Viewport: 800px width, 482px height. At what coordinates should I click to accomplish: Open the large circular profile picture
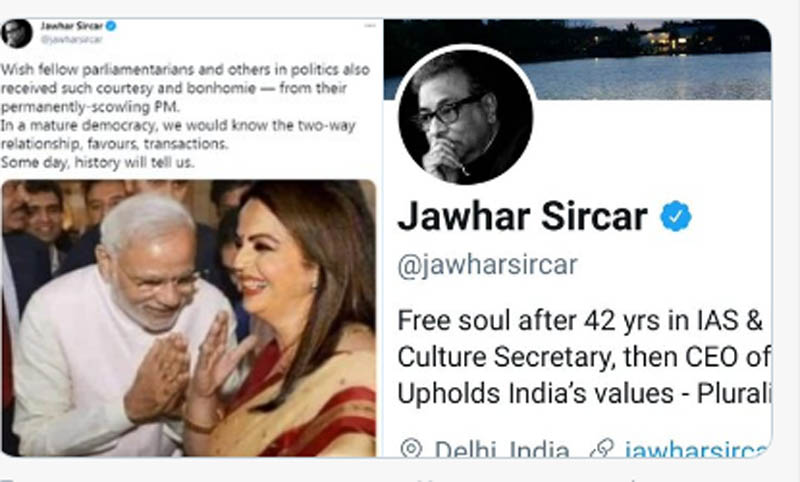465,116
